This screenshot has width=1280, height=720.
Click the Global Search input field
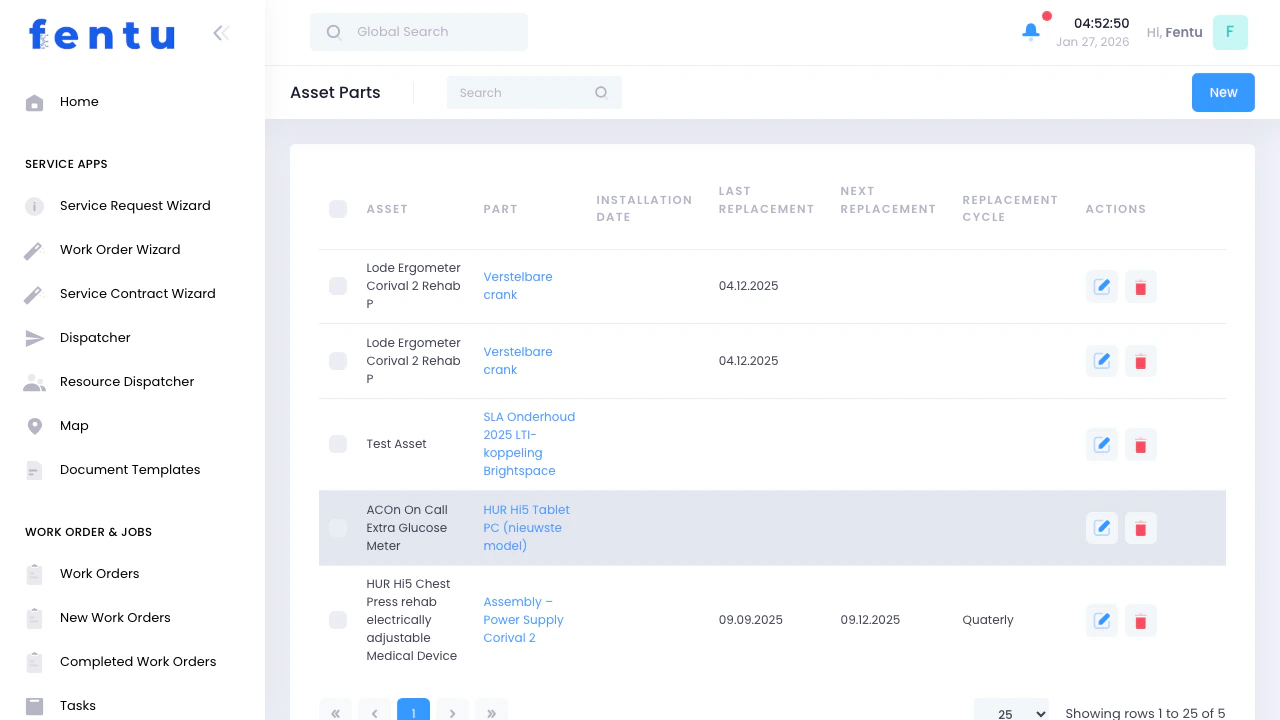(x=418, y=31)
